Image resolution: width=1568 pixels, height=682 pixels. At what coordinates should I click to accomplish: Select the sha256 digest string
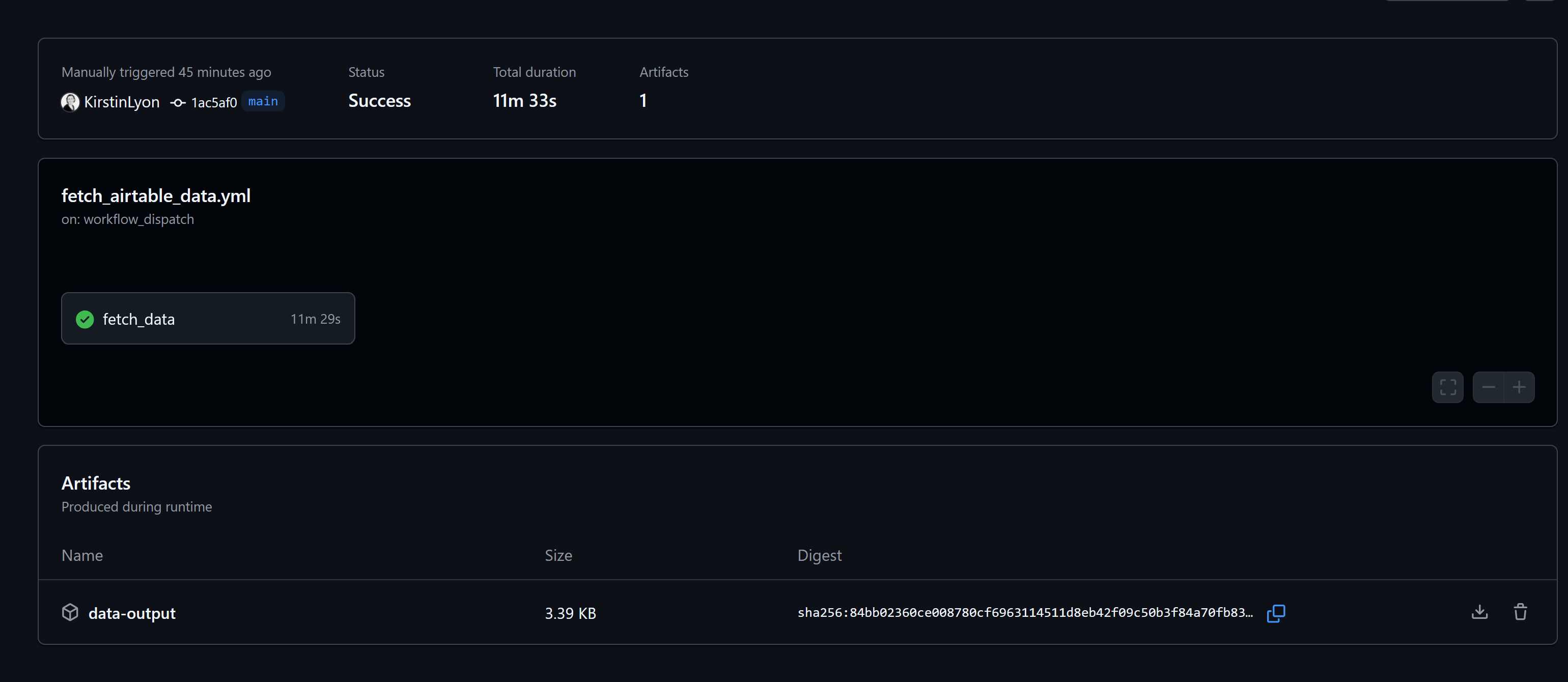(x=1025, y=613)
